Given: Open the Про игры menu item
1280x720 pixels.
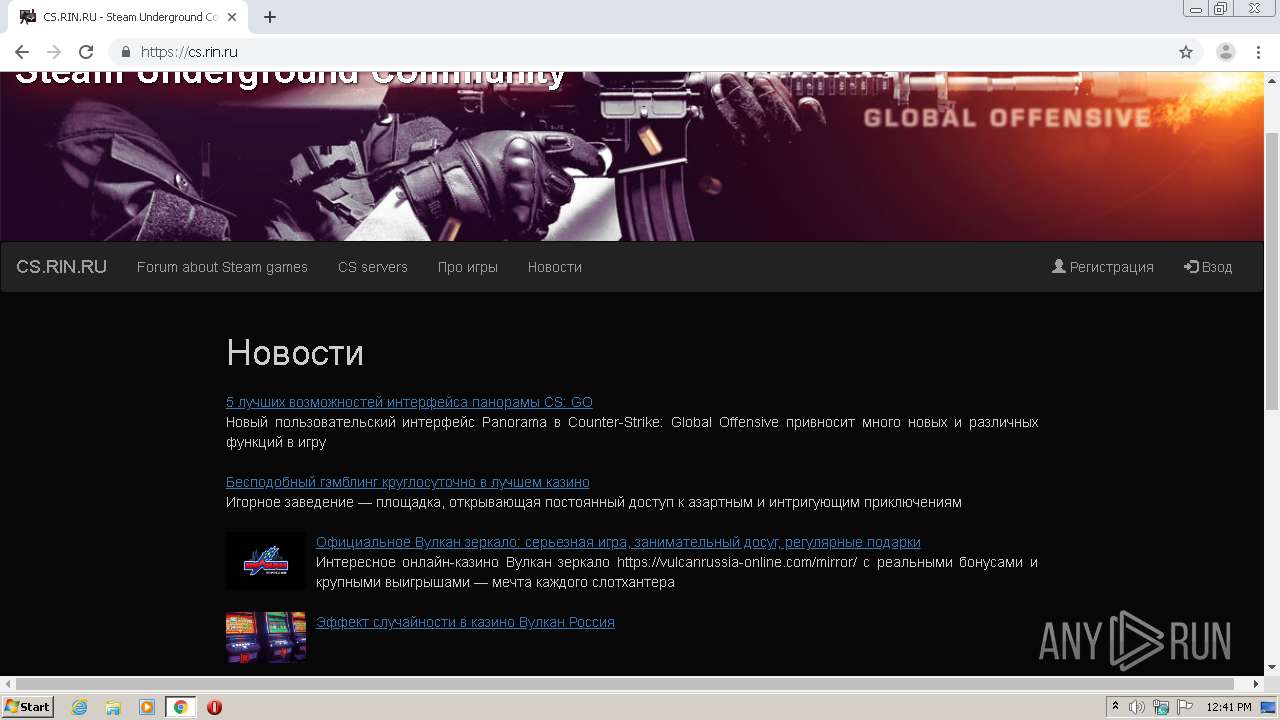Looking at the screenshot, I should tap(468, 267).
